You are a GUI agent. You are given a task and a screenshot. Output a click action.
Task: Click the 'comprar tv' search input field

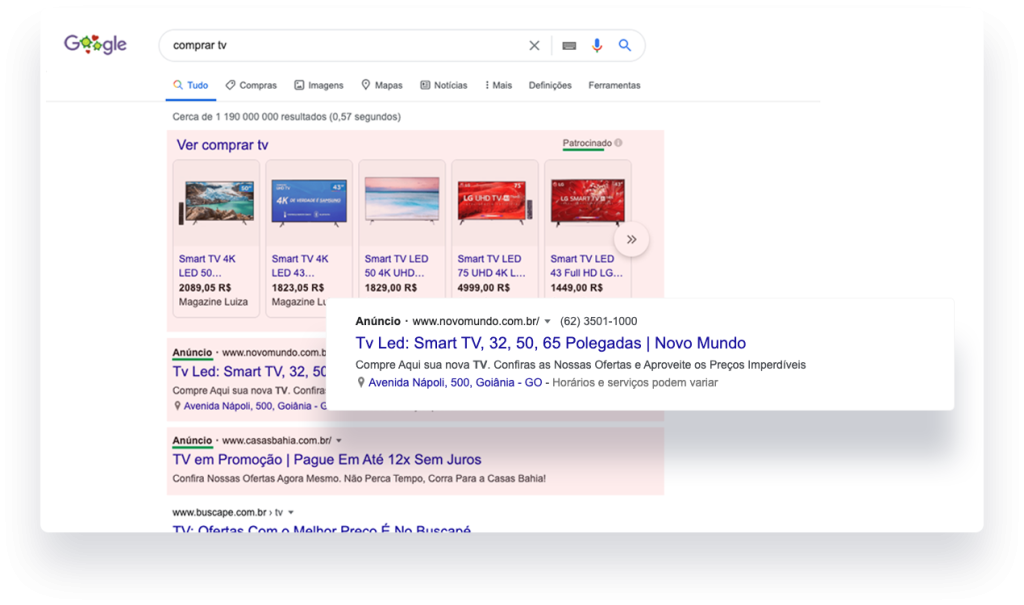340,45
